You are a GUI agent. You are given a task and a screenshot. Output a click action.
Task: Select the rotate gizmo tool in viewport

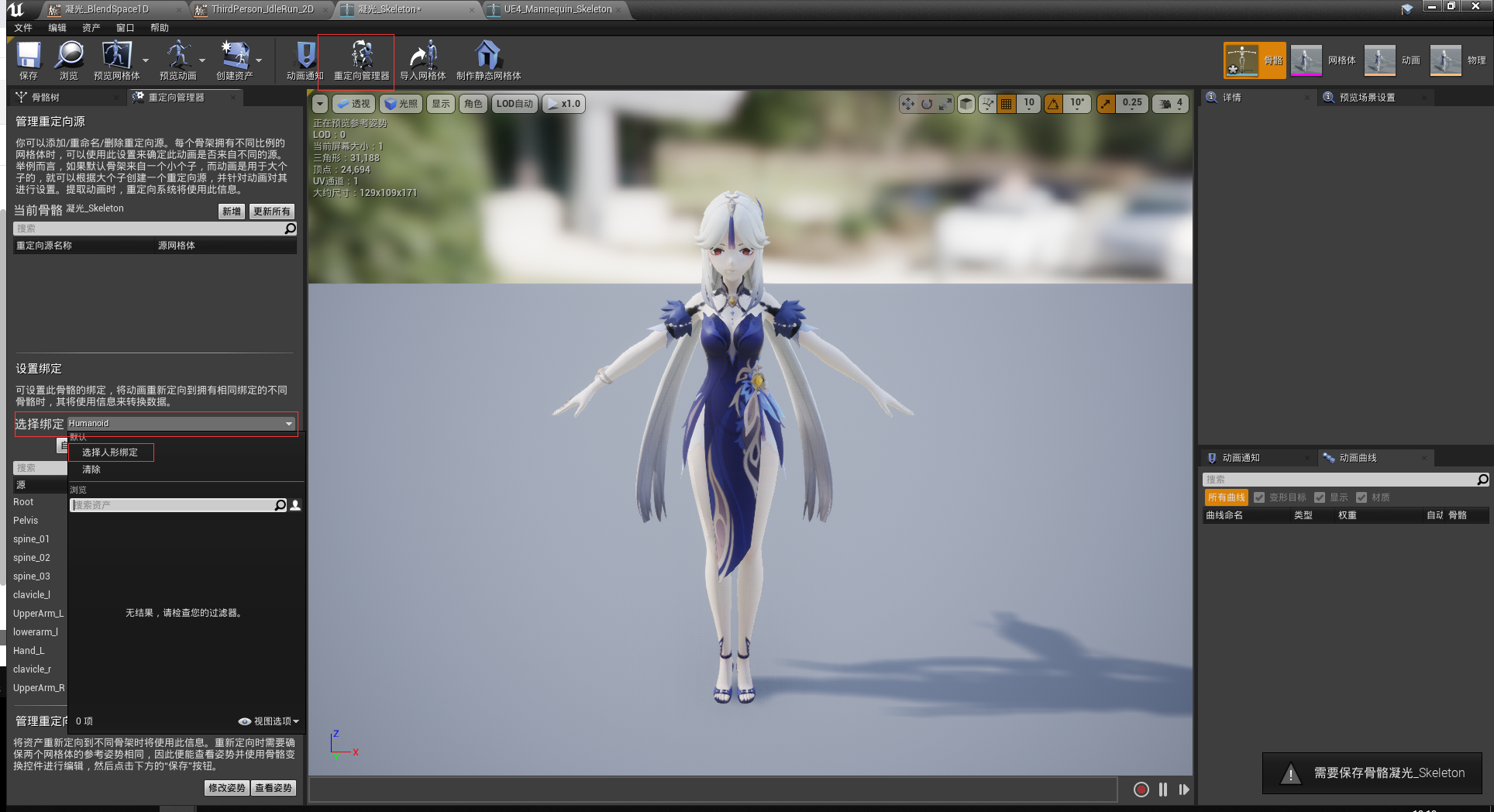coord(927,104)
